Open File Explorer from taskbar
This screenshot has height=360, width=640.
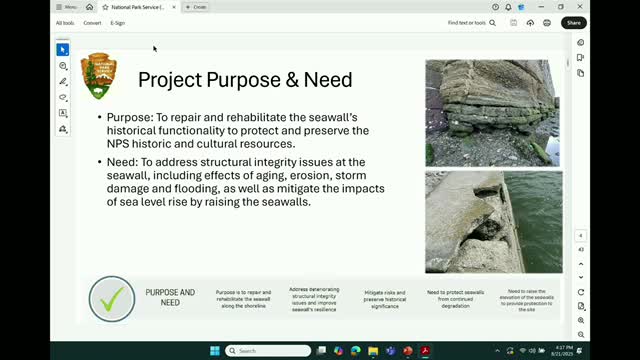point(373,351)
